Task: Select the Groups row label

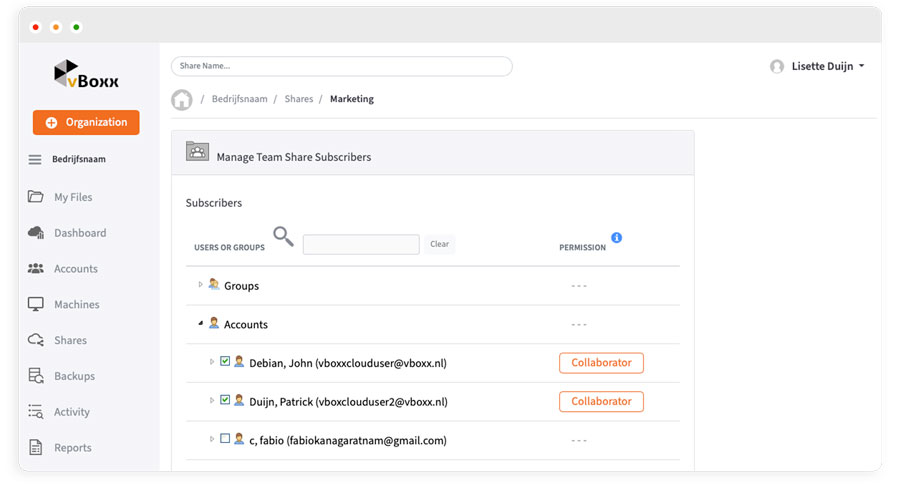Action: pos(241,286)
